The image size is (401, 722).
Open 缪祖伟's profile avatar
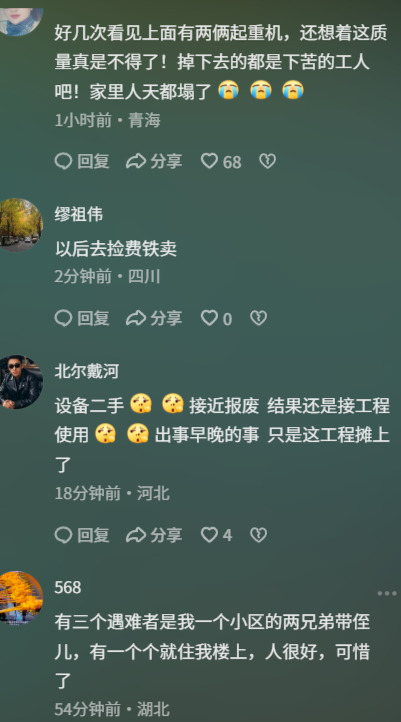point(19,225)
